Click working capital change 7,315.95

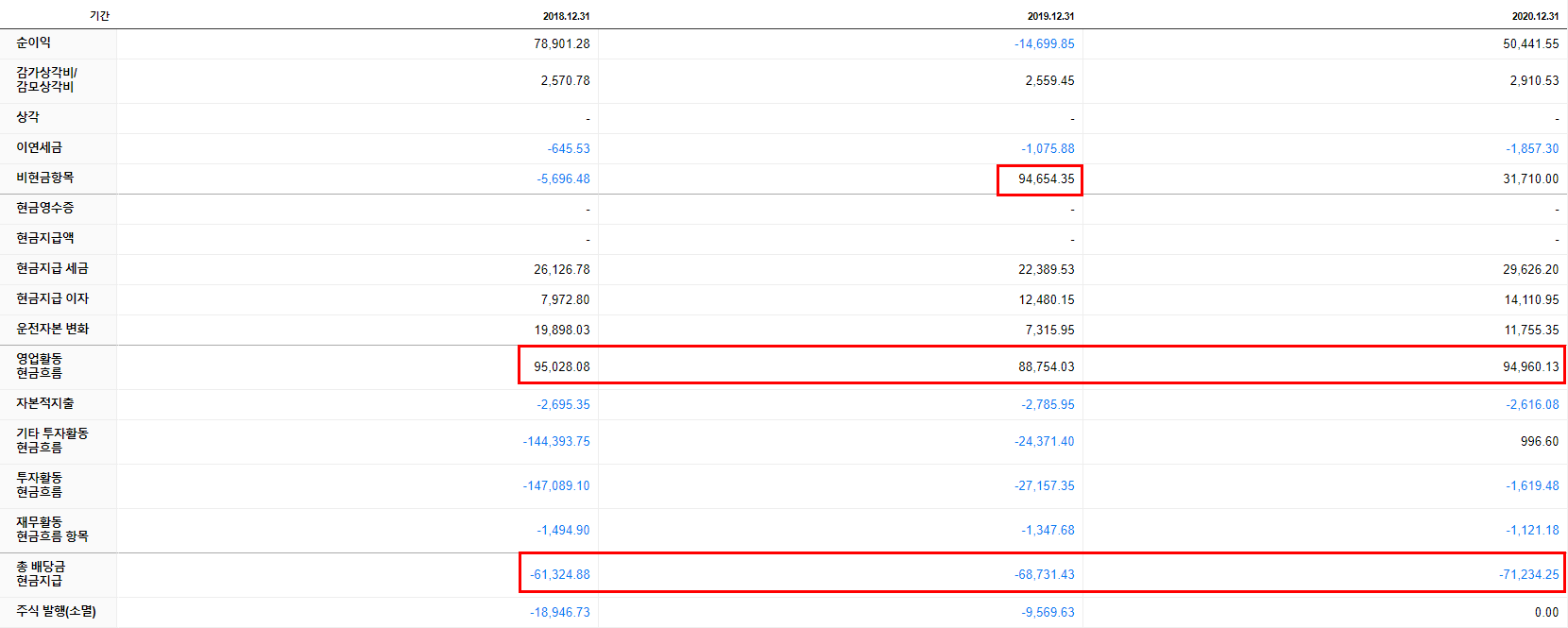click(1049, 330)
